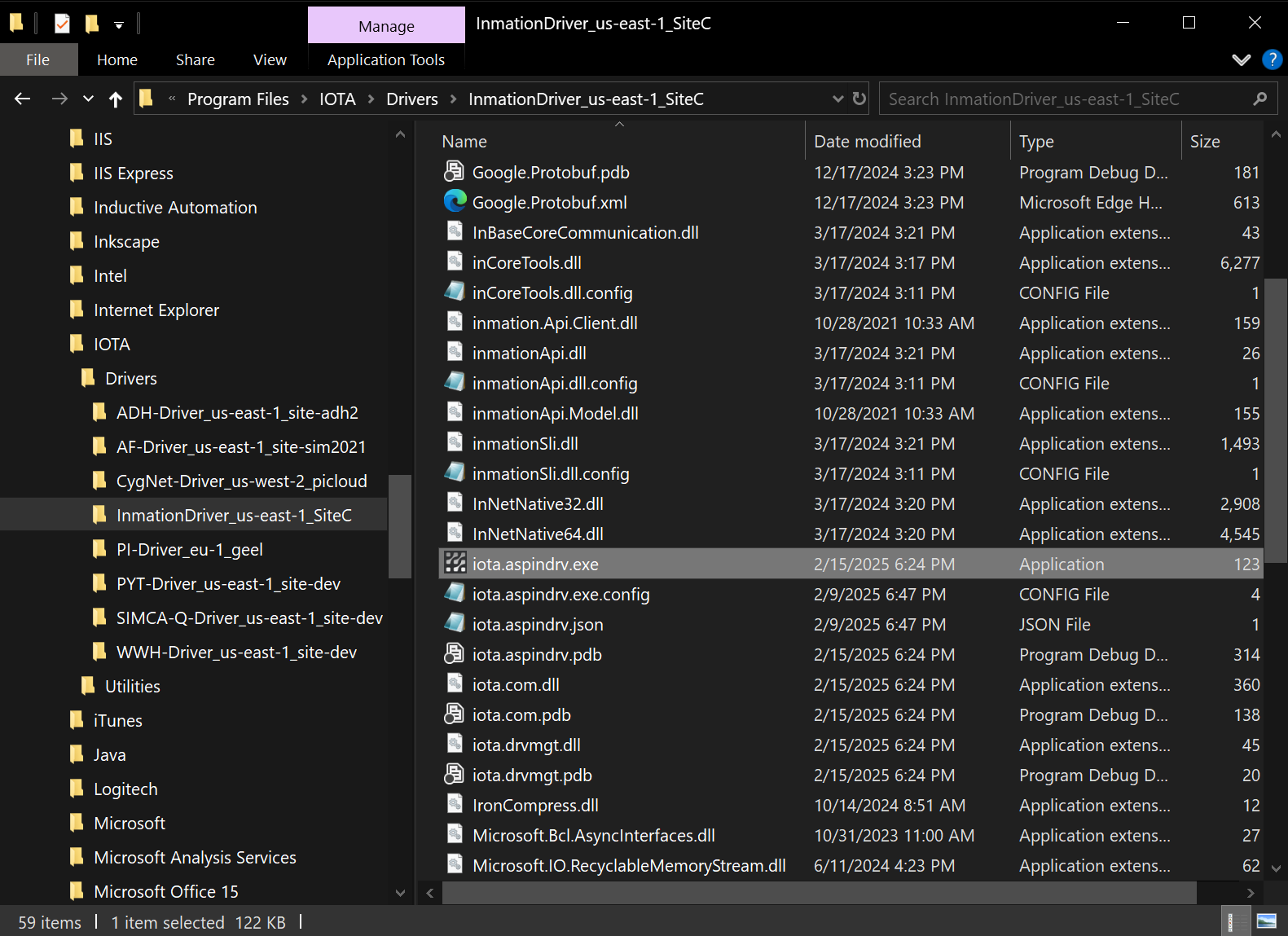
Task: Click the Microsoft.Bcl.AsyncInterfaces.dll file icon
Action: click(455, 834)
